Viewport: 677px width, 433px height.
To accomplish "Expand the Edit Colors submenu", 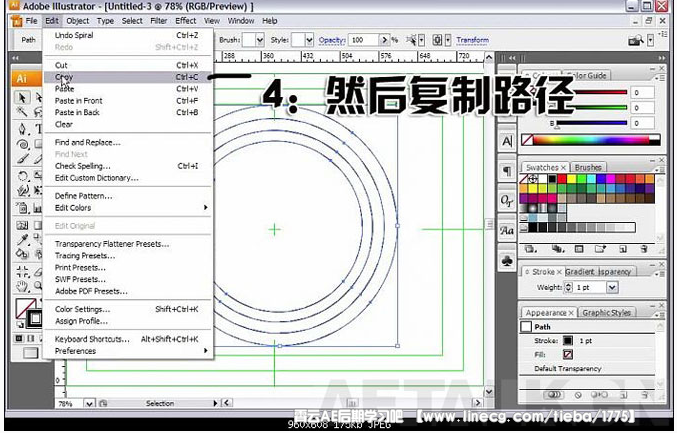I will coord(206,208).
